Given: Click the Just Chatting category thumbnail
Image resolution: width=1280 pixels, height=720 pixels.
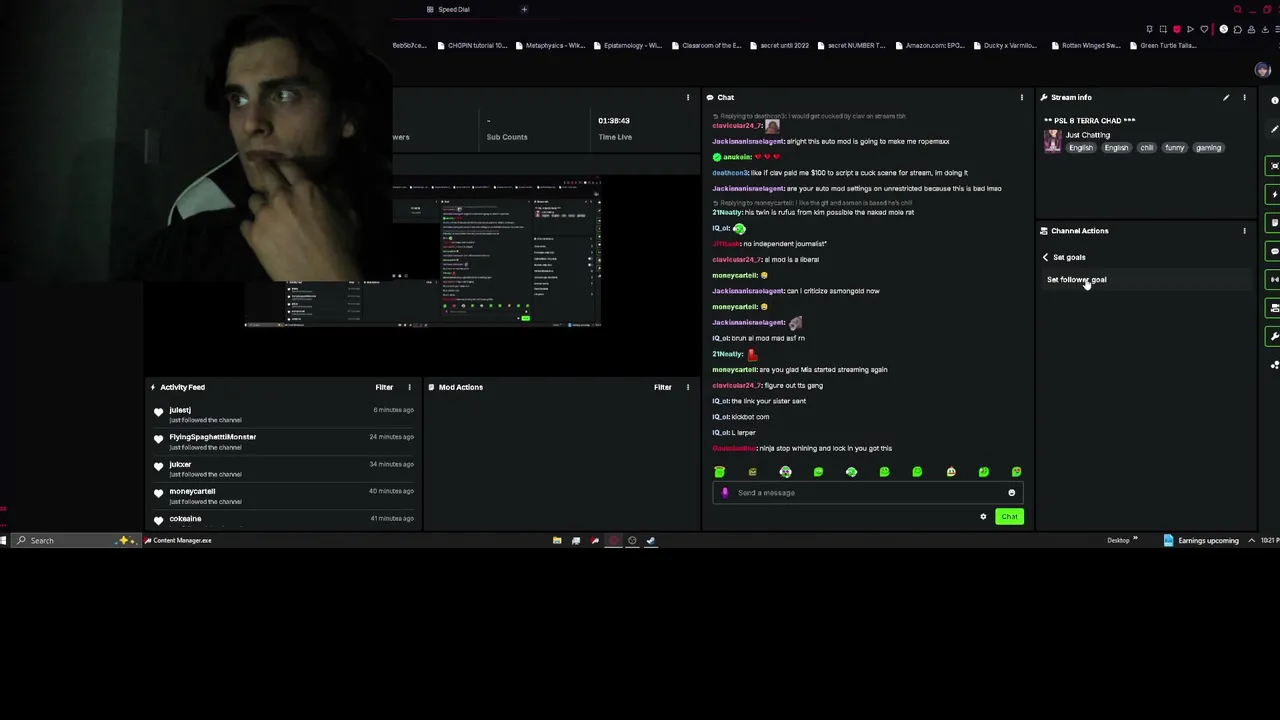Looking at the screenshot, I should point(1052,141).
